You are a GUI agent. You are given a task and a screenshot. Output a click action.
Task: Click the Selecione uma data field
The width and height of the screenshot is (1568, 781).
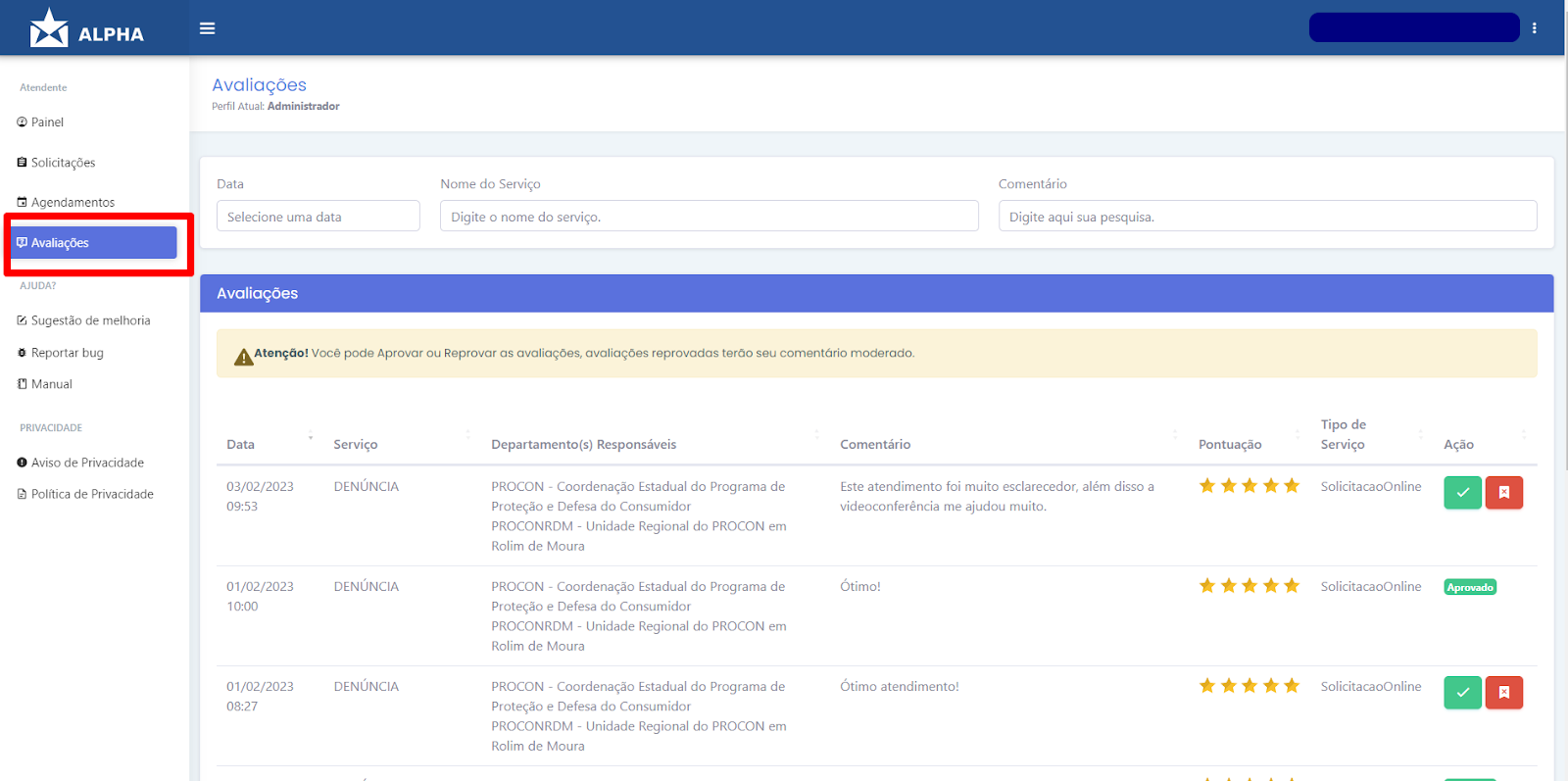[318, 217]
